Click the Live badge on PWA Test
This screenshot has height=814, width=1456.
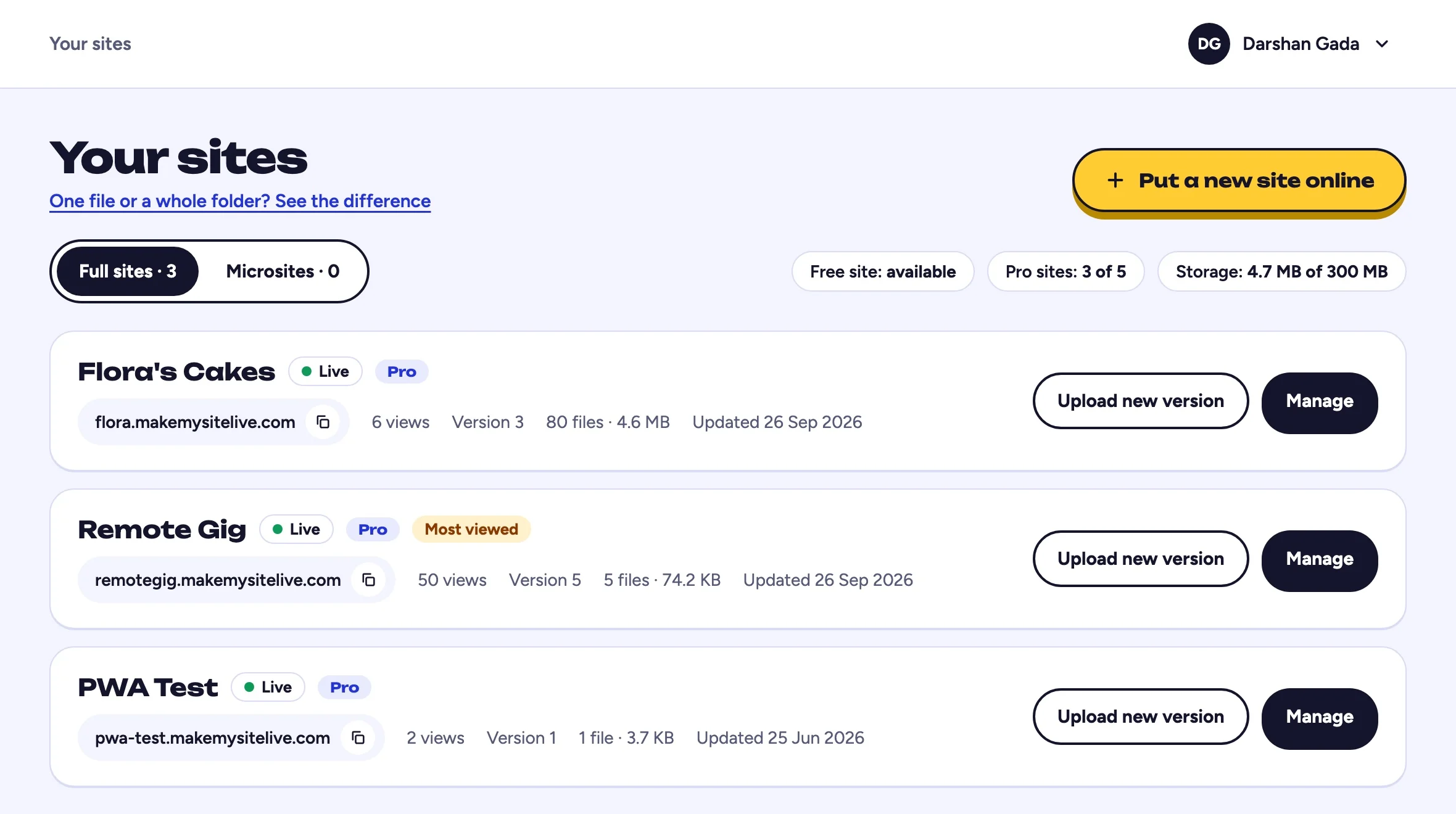[268, 687]
